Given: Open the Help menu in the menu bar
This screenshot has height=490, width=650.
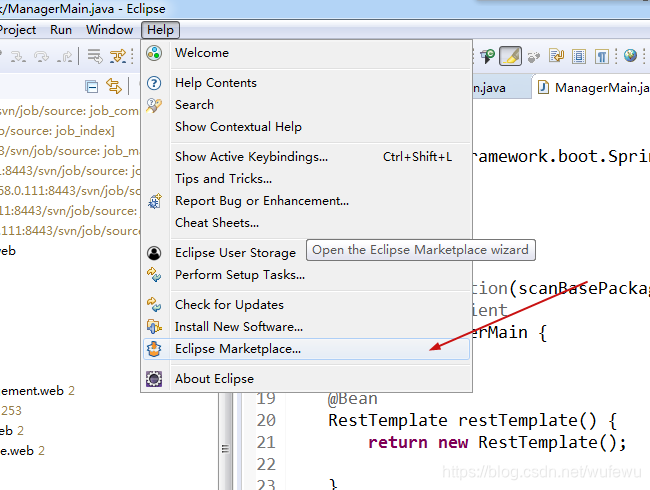Looking at the screenshot, I should (160, 30).
